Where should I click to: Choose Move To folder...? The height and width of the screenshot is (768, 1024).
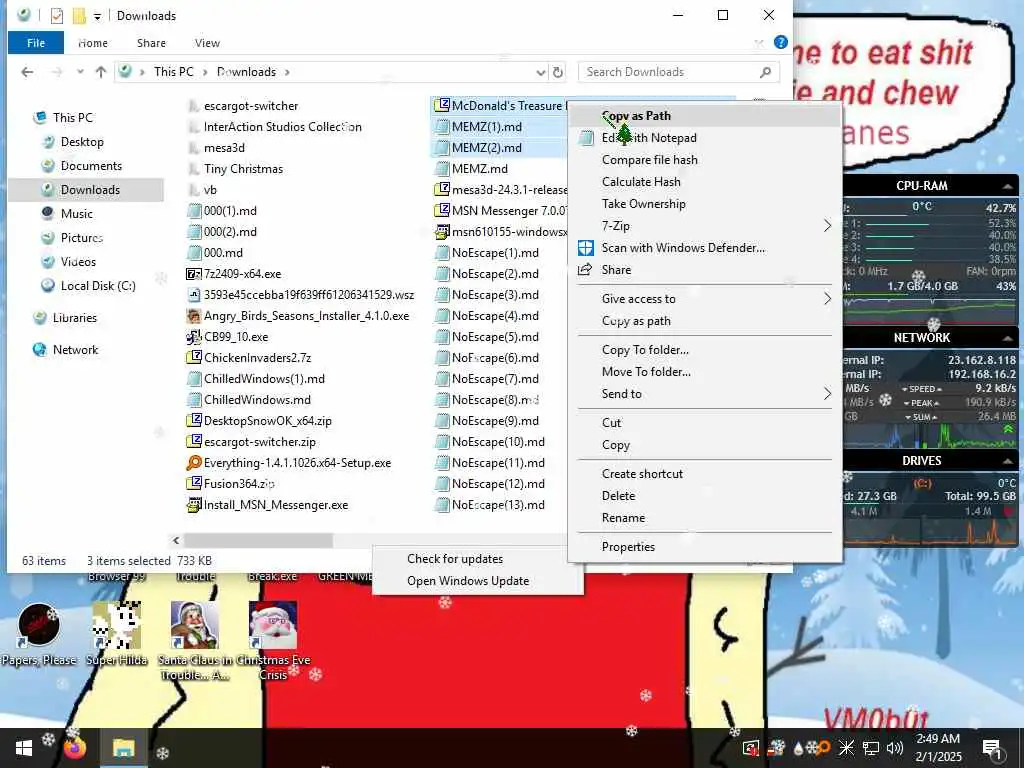704,372
